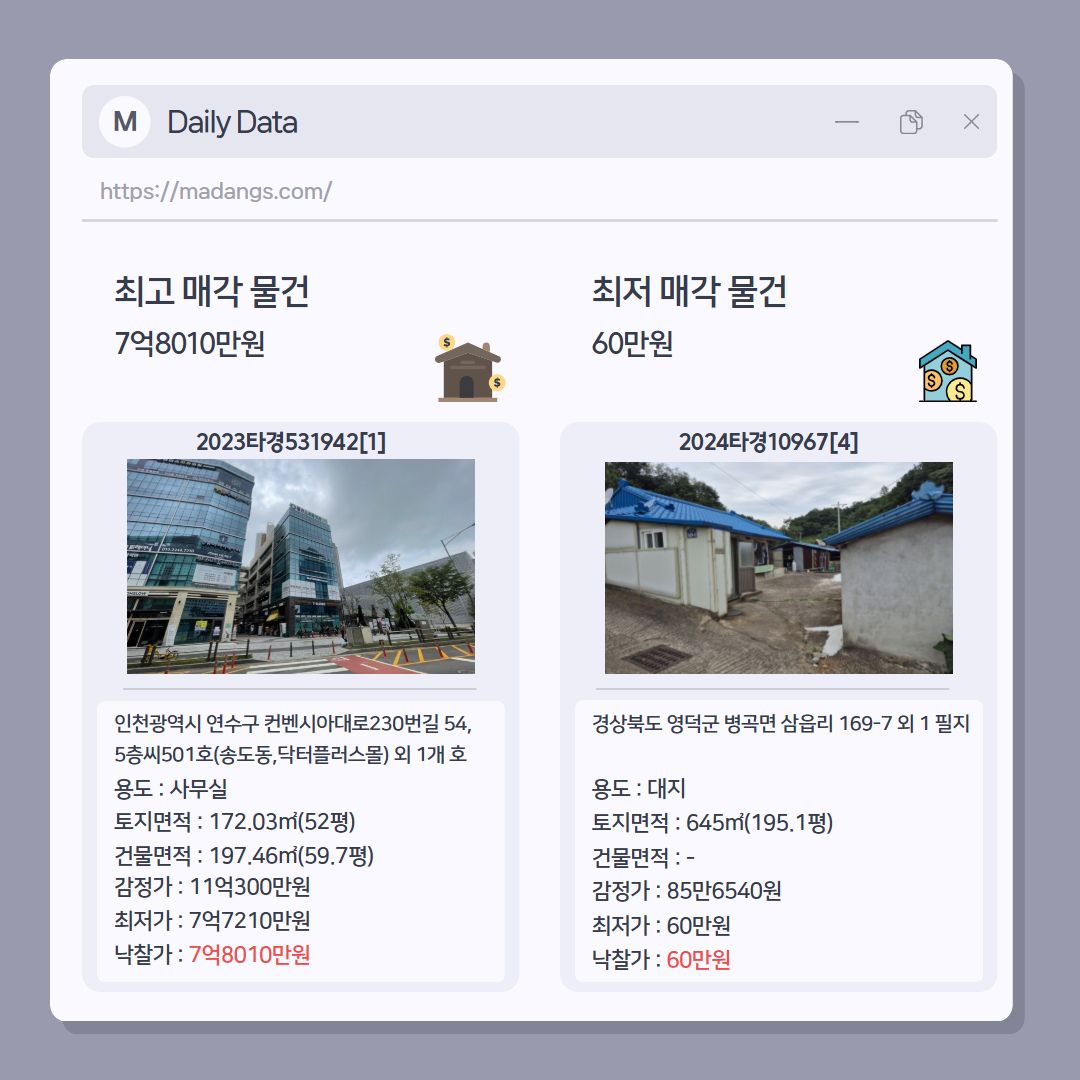The height and width of the screenshot is (1080, 1080).
Task: Close the Daily Data window
Action: coord(971,122)
